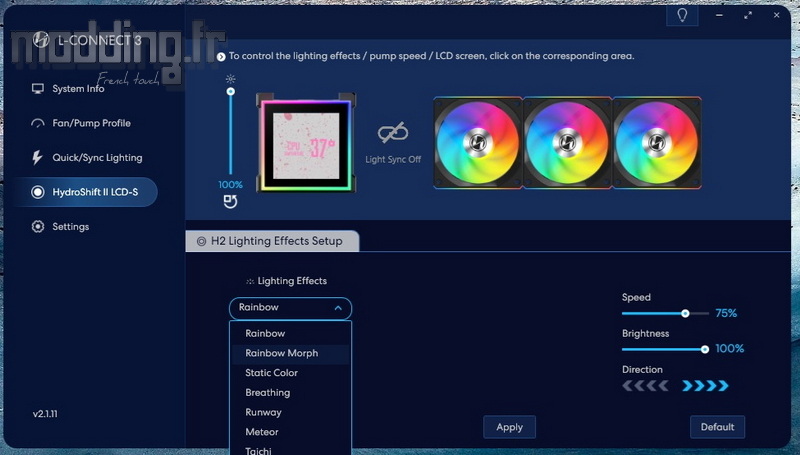Open System Info page
Image resolution: width=800 pixels, height=455 pixels.
pos(77,89)
